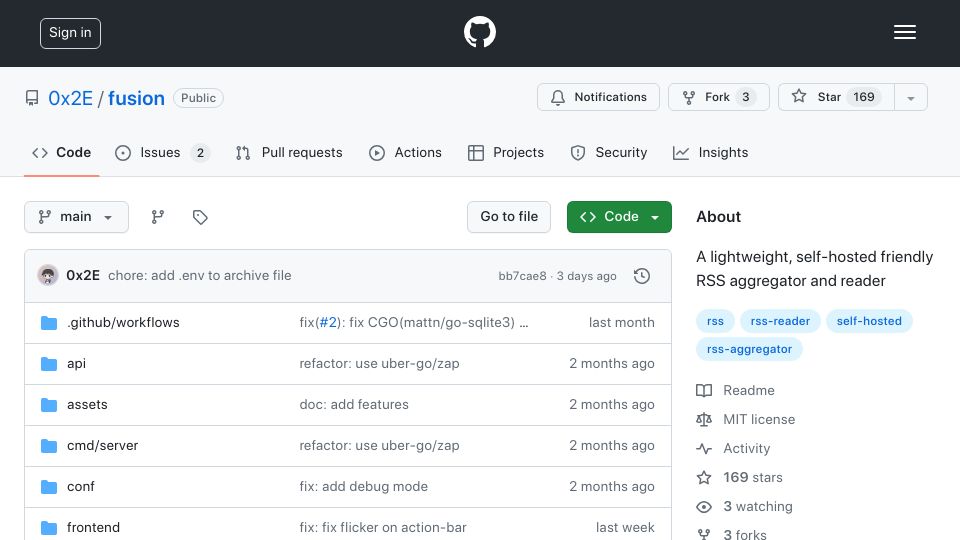
Task: Click the scales icon beside MIT license
Action: coord(704,419)
